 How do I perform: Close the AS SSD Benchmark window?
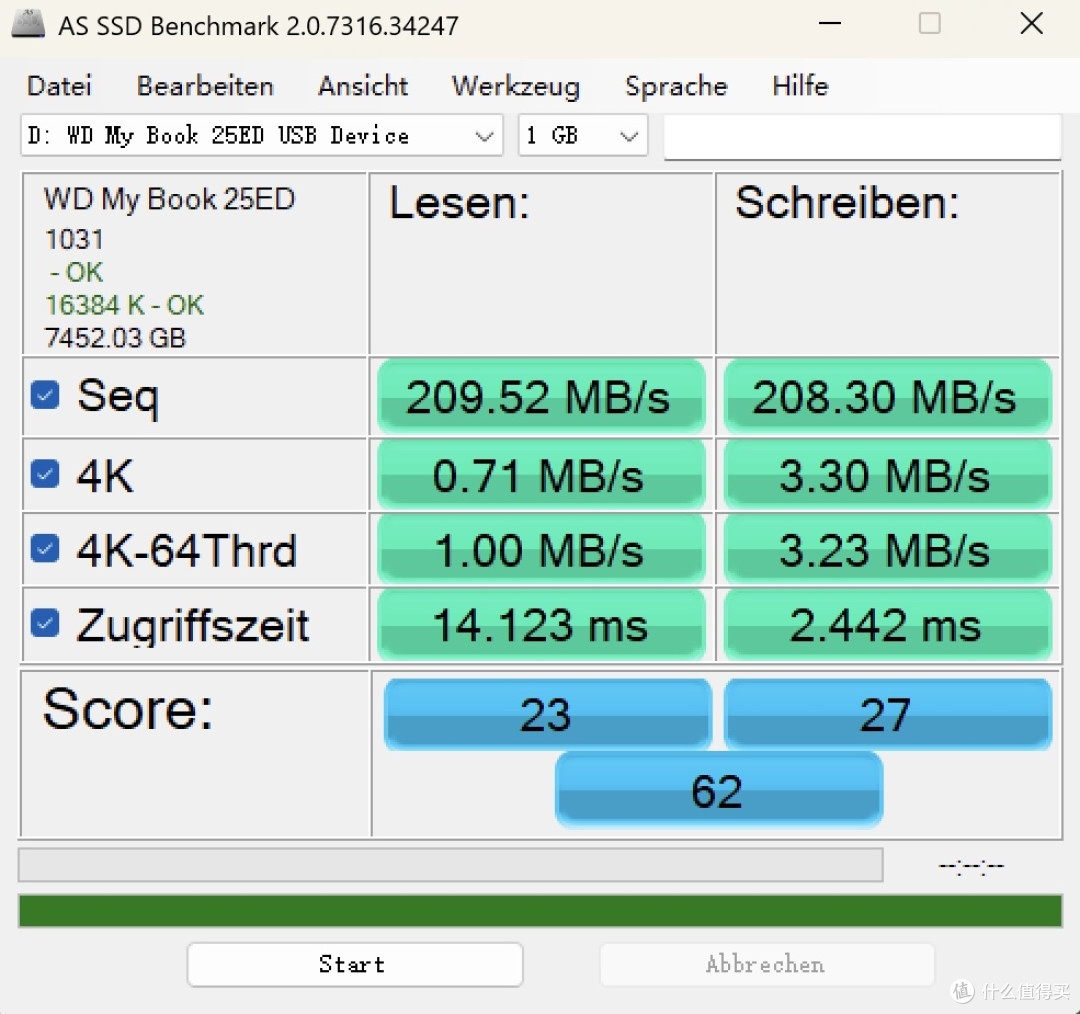point(1031,23)
